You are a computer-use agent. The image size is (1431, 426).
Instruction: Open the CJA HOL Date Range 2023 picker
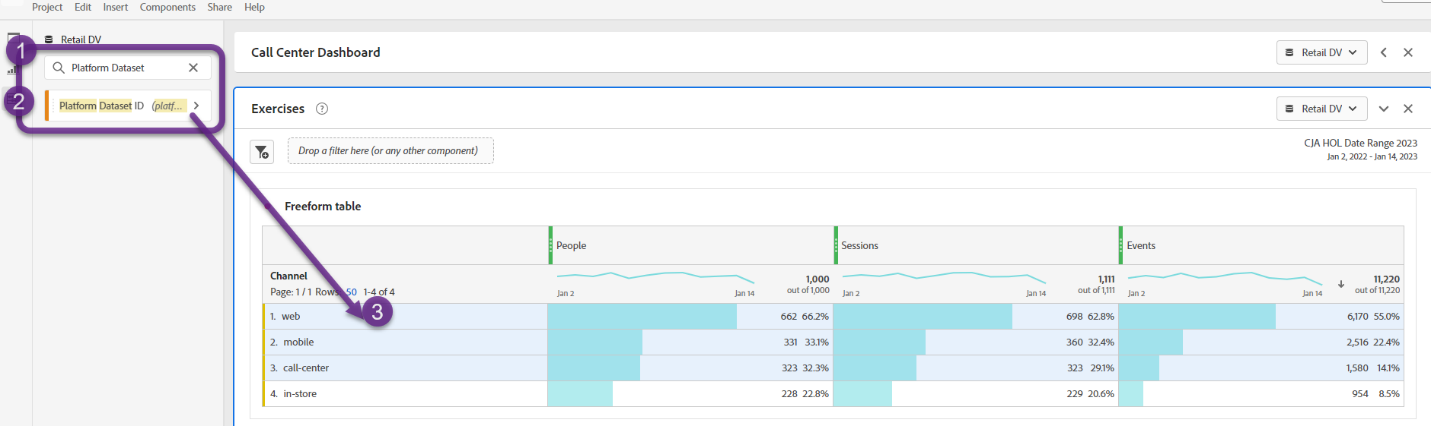click(1360, 150)
